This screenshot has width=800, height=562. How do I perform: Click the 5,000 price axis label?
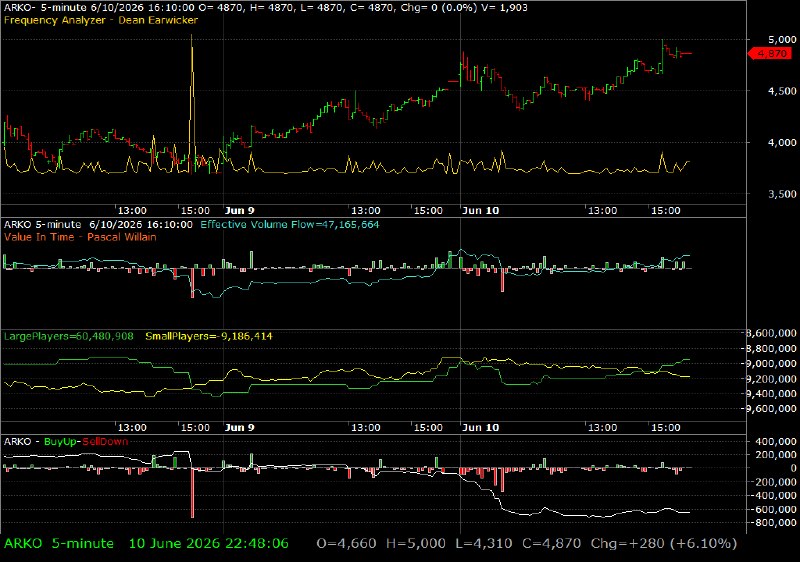pyautogui.click(x=782, y=40)
